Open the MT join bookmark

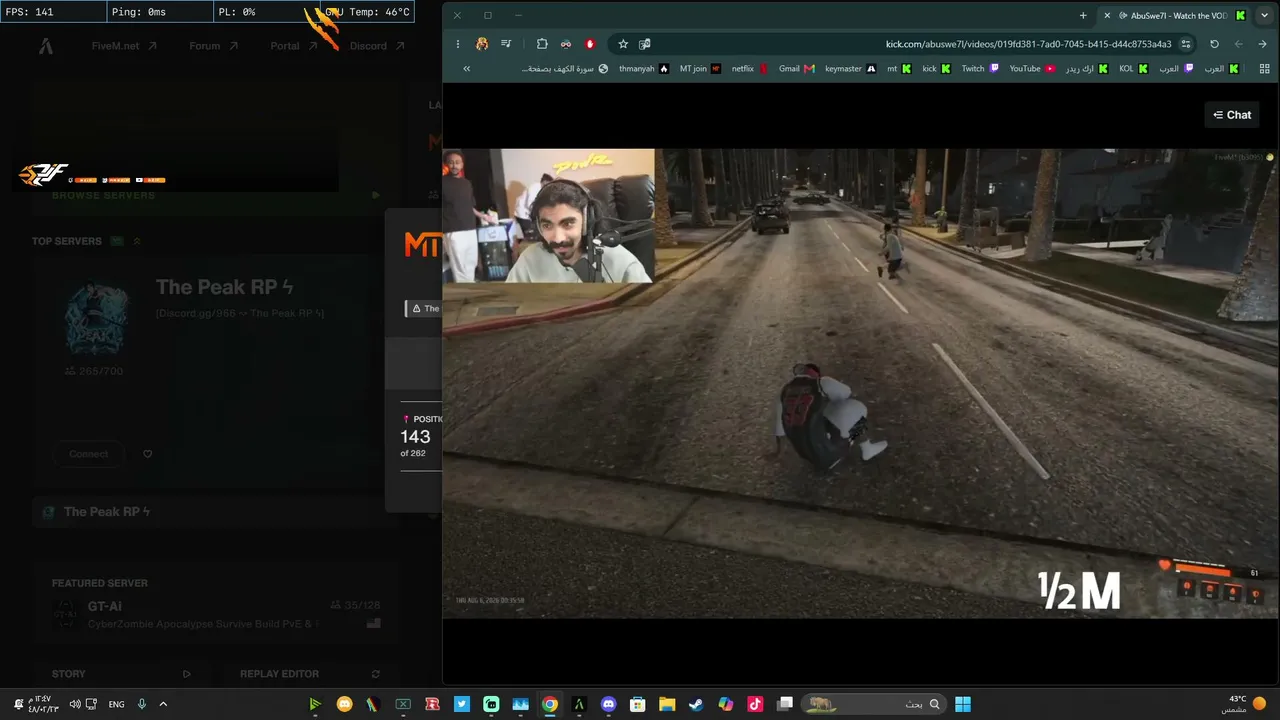click(x=700, y=69)
